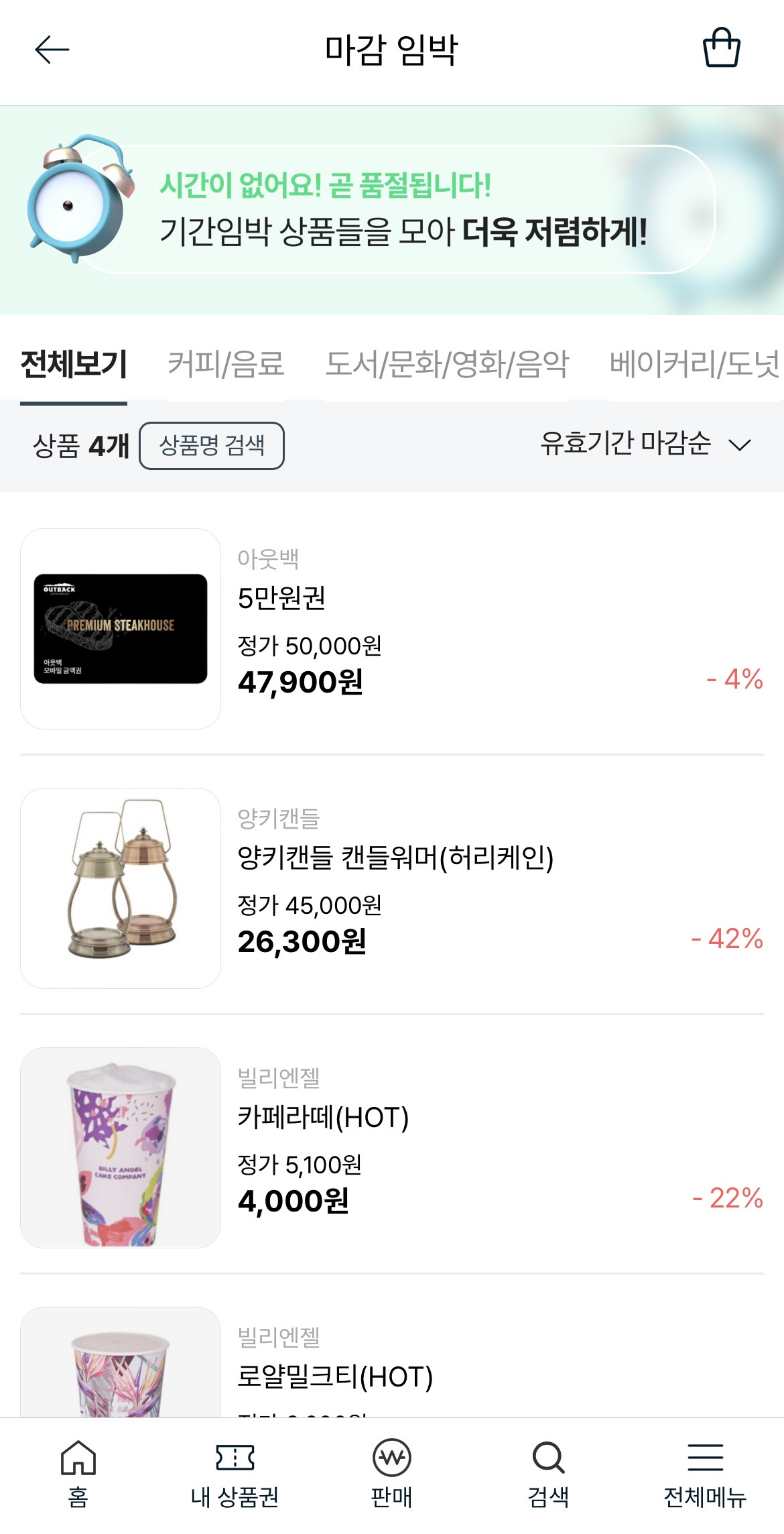Select 양키캔들 캔들워머(허리케인) product title

[395, 858]
